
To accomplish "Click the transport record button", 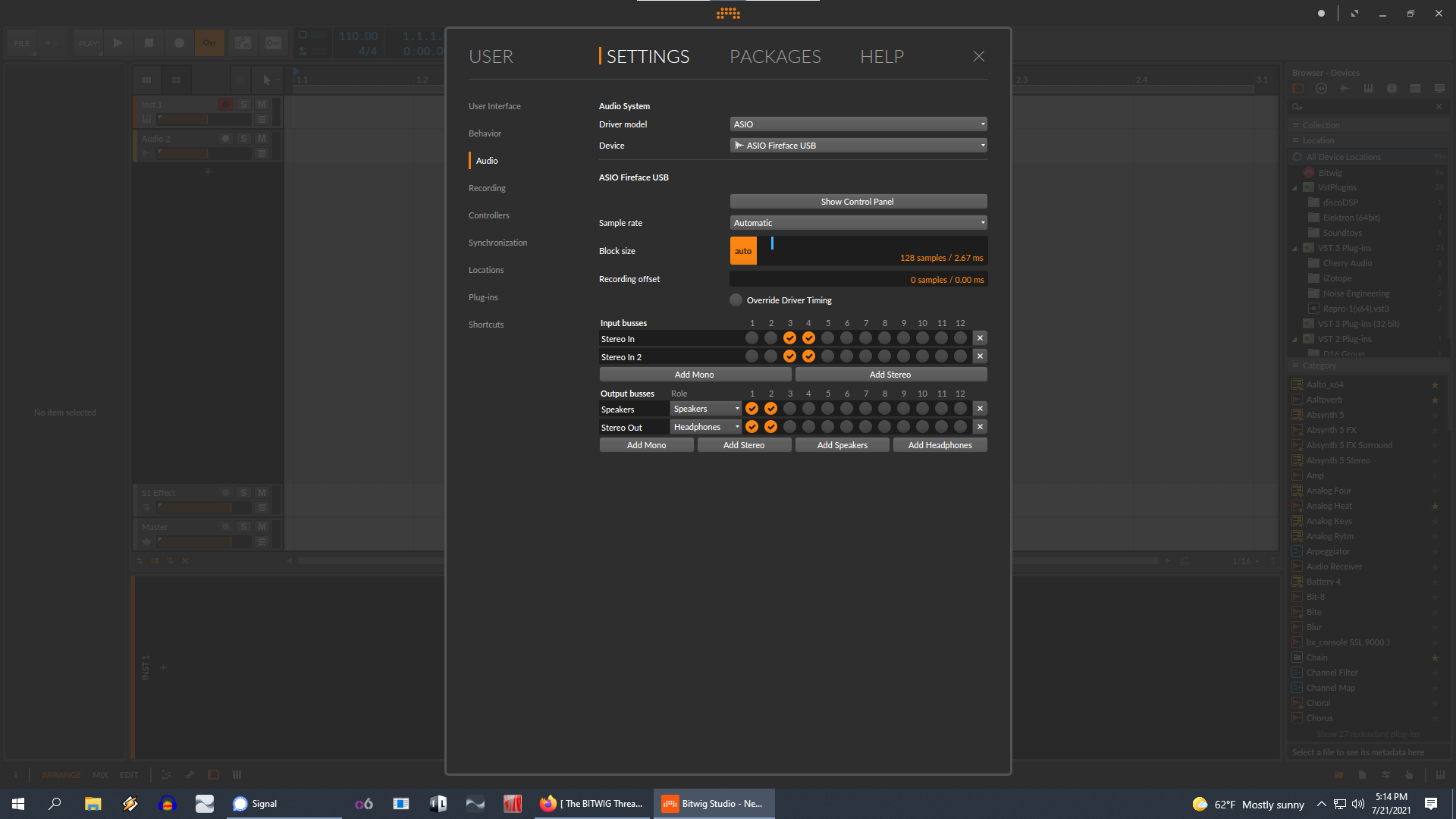I will (x=179, y=43).
